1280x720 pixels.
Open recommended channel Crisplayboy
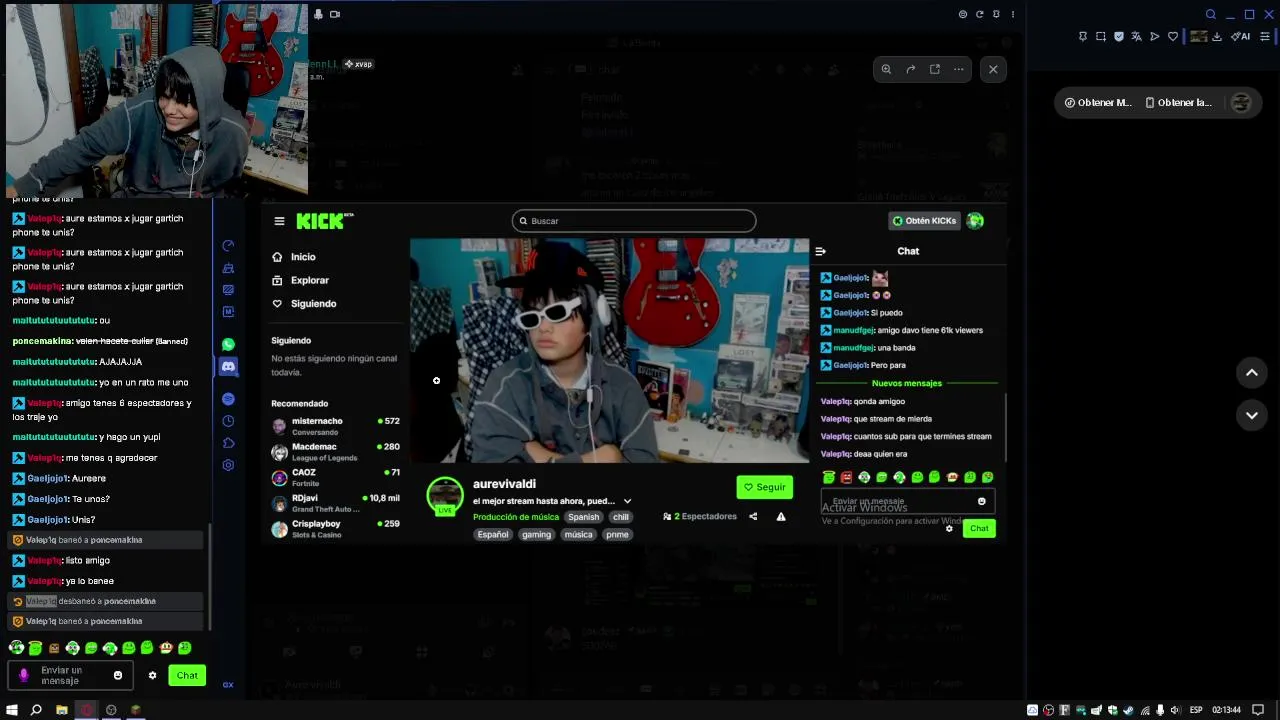pyautogui.click(x=335, y=529)
